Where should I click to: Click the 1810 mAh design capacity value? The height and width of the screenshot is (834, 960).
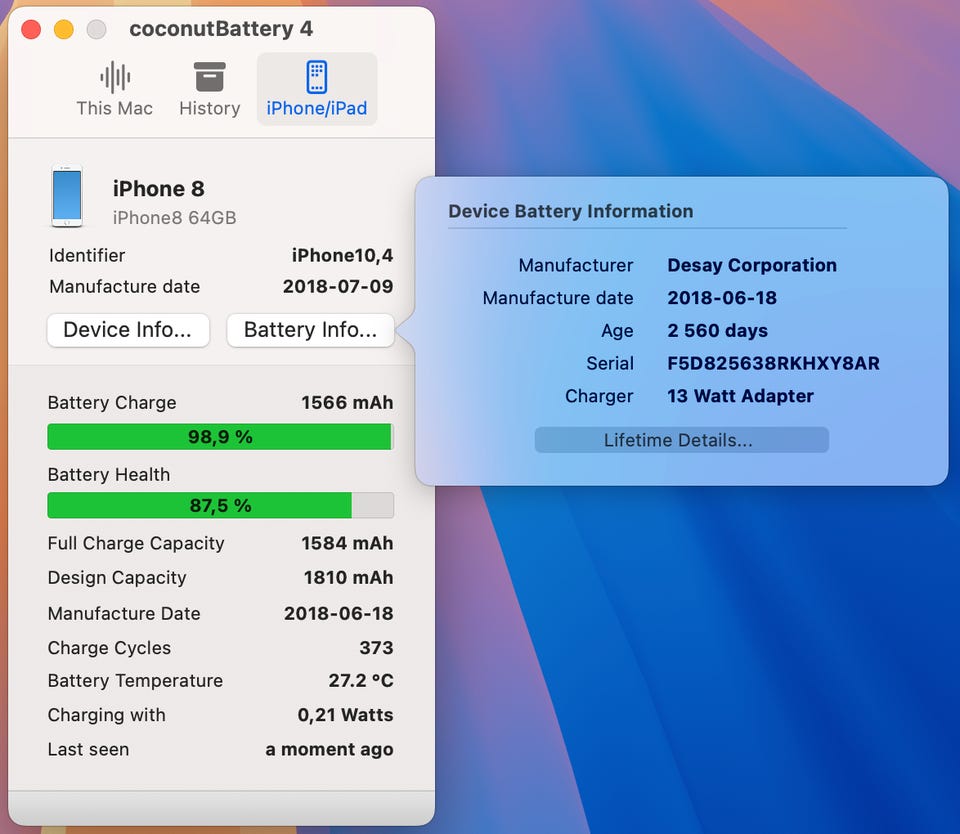point(348,577)
